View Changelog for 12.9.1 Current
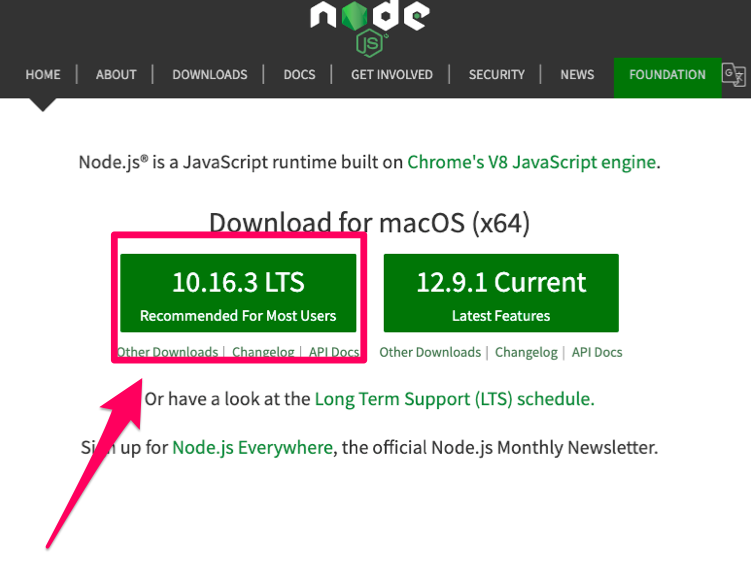 [x=526, y=352]
